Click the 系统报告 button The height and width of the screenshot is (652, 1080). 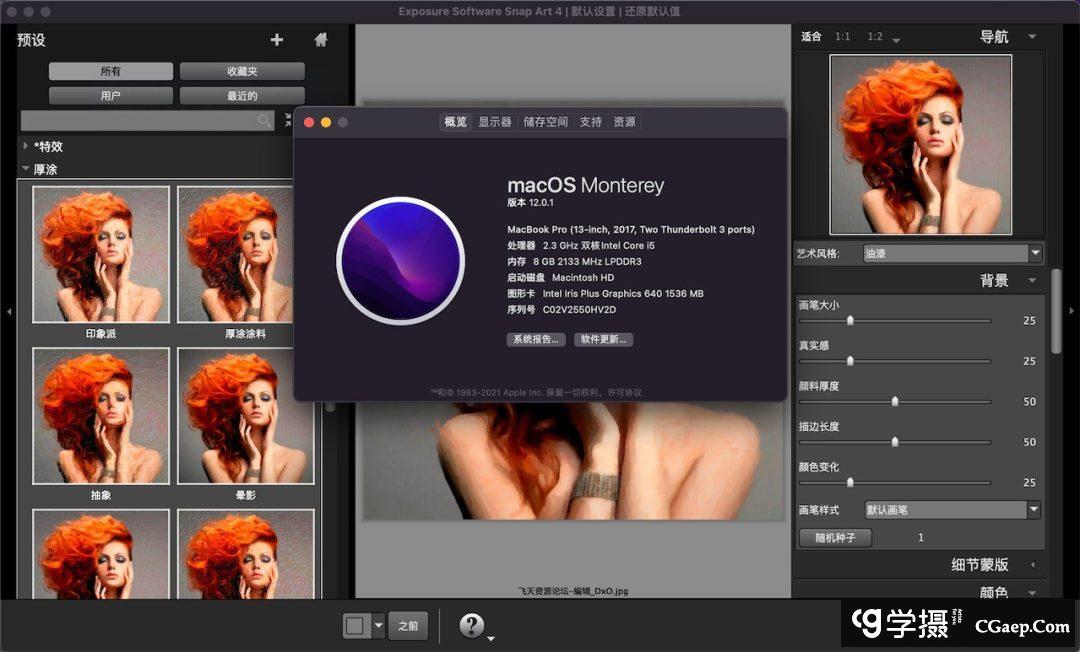(536, 339)
